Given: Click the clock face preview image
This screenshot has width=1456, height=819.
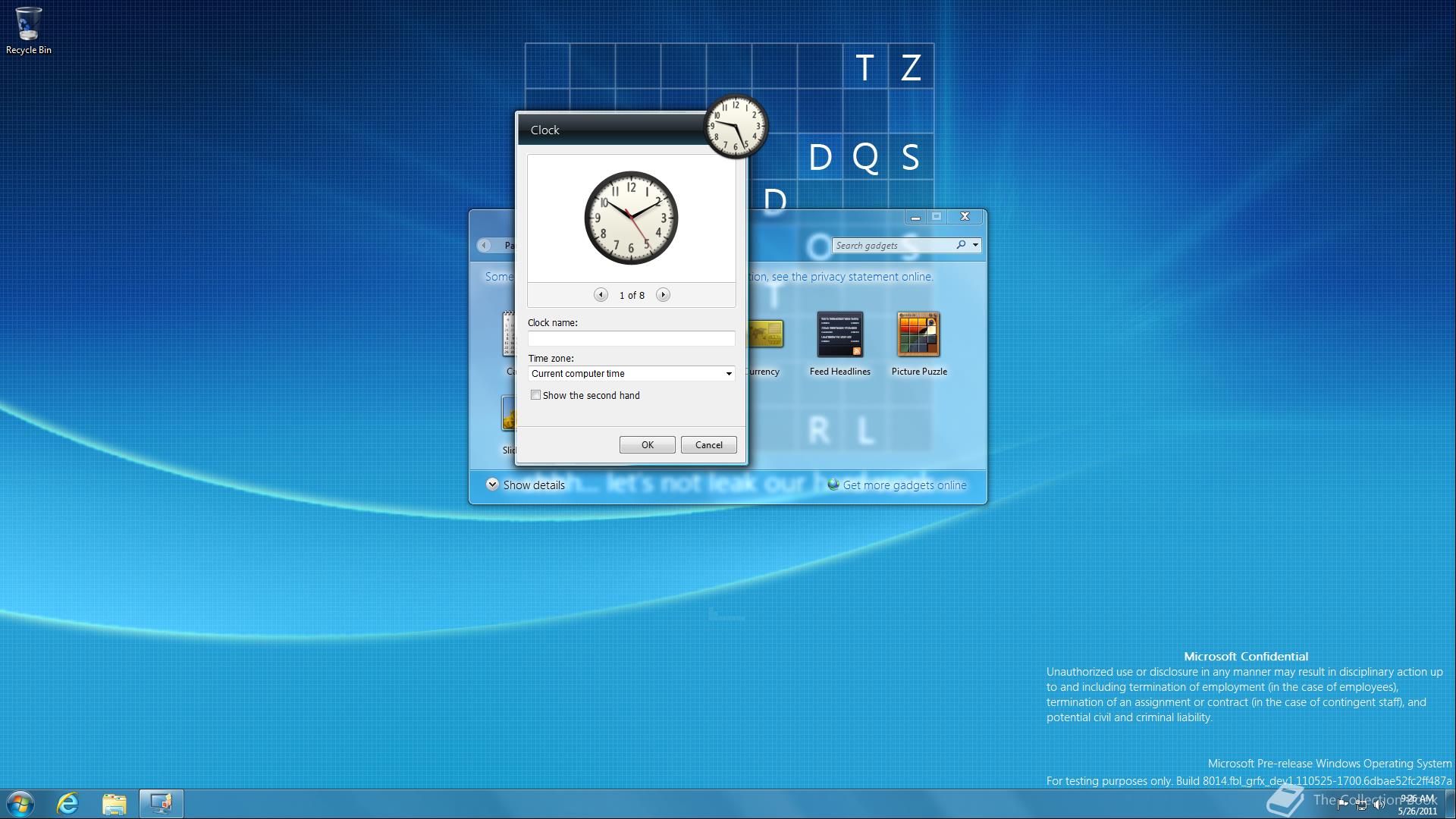Looking at the screenshot, I should click(x=631, y=218).
